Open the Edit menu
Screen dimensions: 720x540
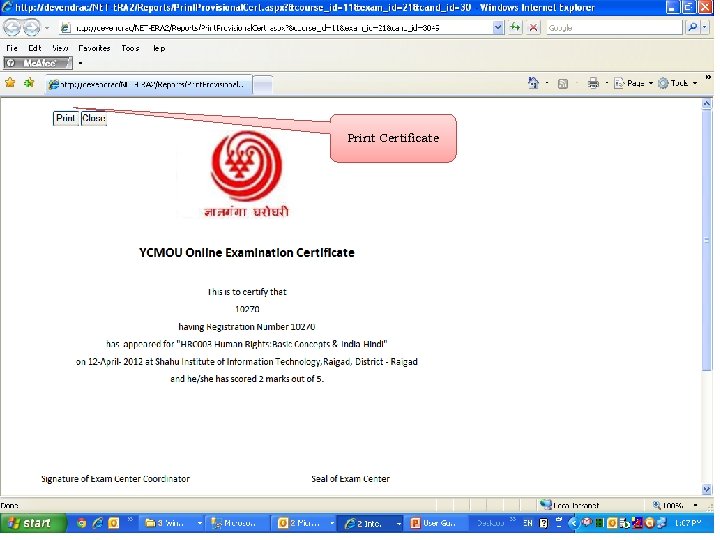[34, 48]
